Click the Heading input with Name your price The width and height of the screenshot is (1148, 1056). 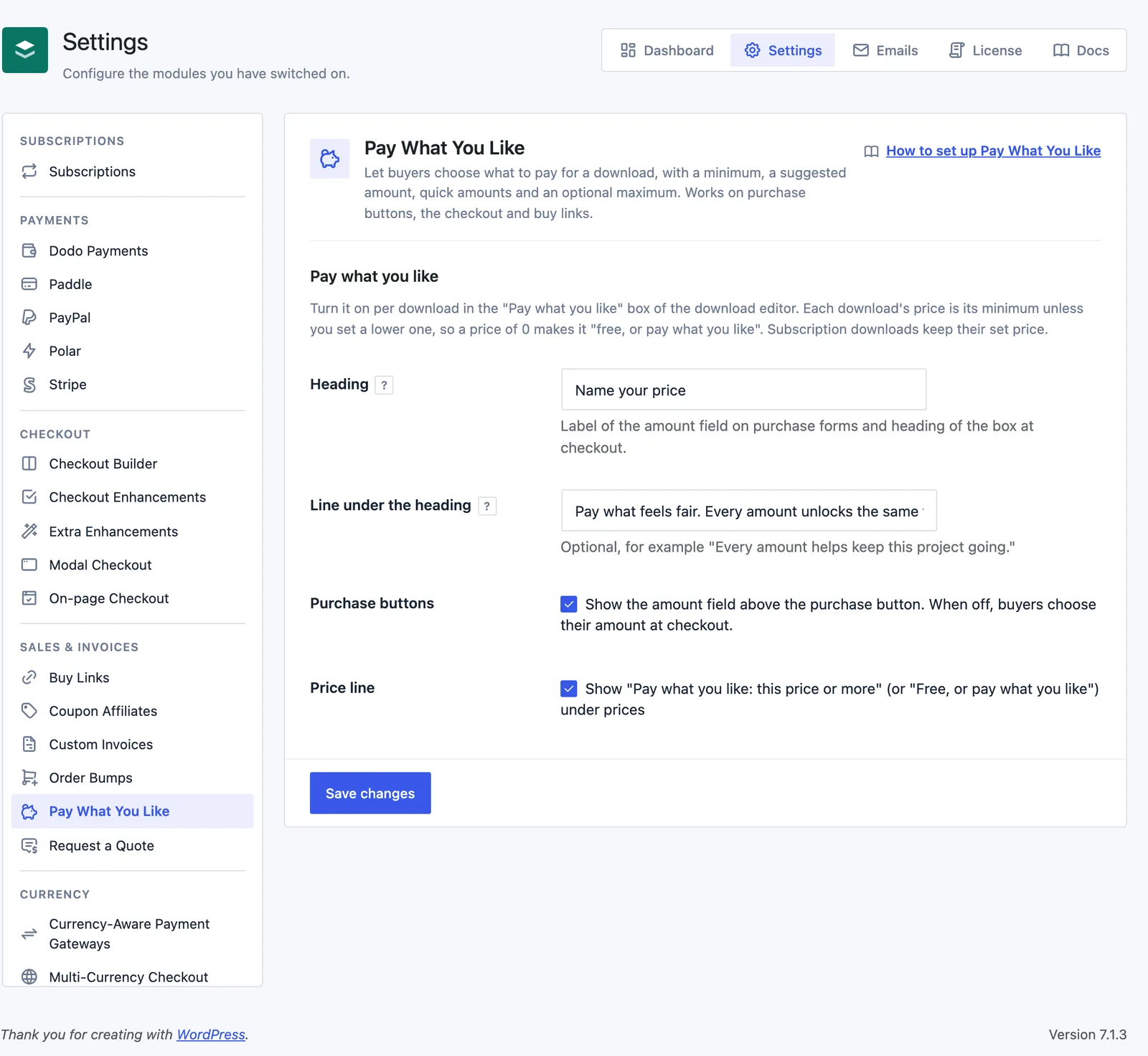(x=744, y=390)
